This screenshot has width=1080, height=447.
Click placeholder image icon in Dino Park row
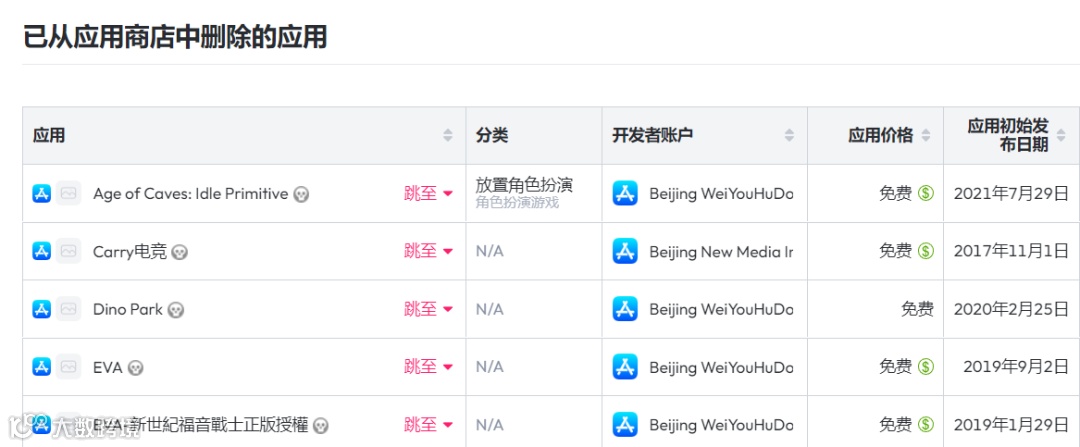[x=68, y=309]
